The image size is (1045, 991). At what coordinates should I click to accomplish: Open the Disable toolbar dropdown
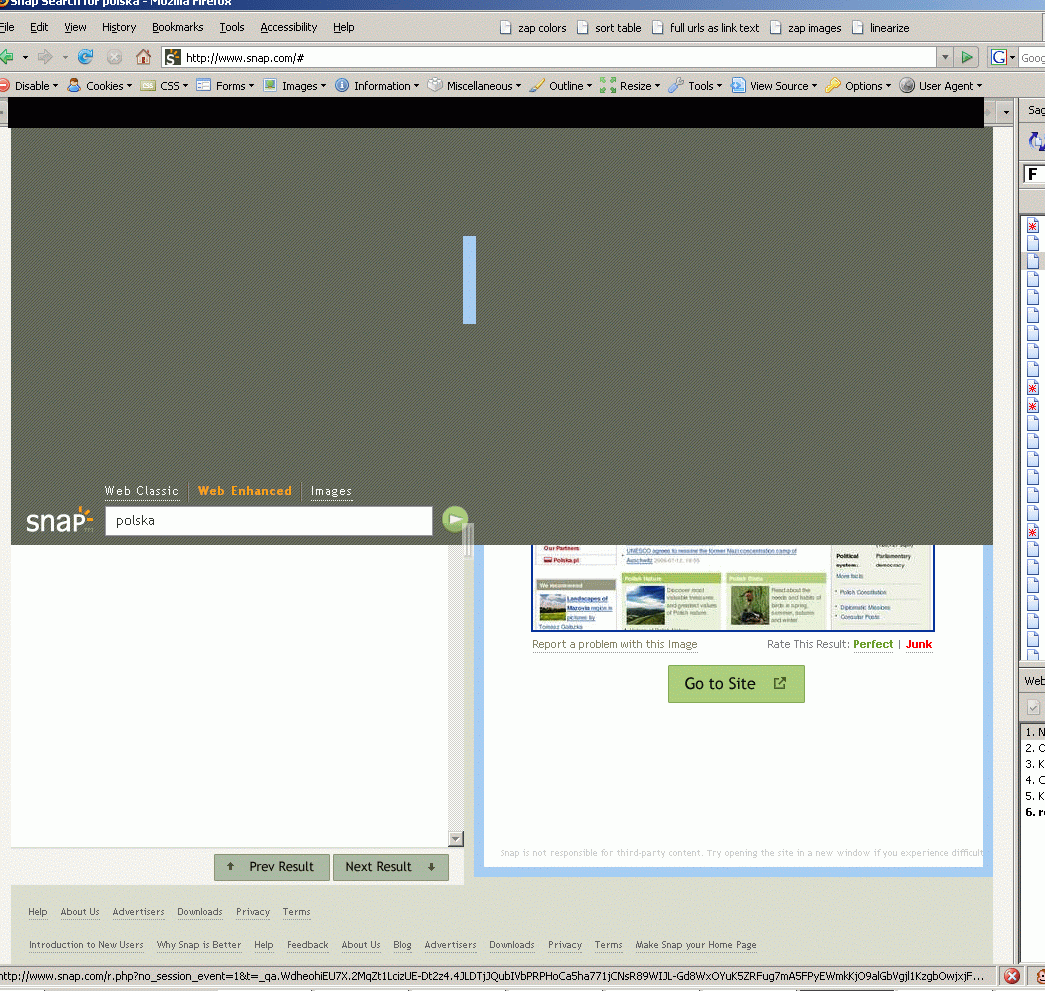[x=29, y=86]
